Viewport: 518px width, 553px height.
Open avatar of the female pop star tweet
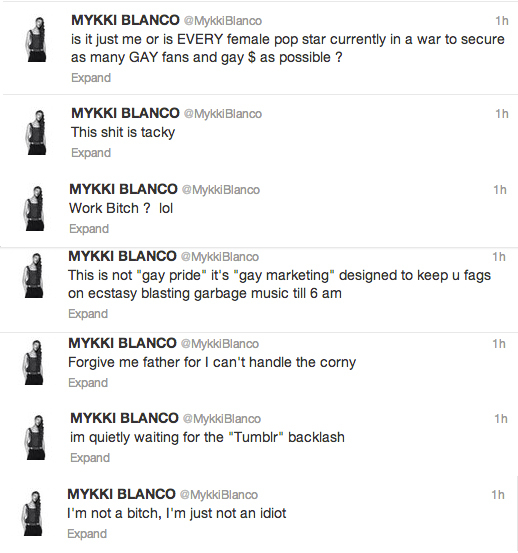[x=36, y=40]
